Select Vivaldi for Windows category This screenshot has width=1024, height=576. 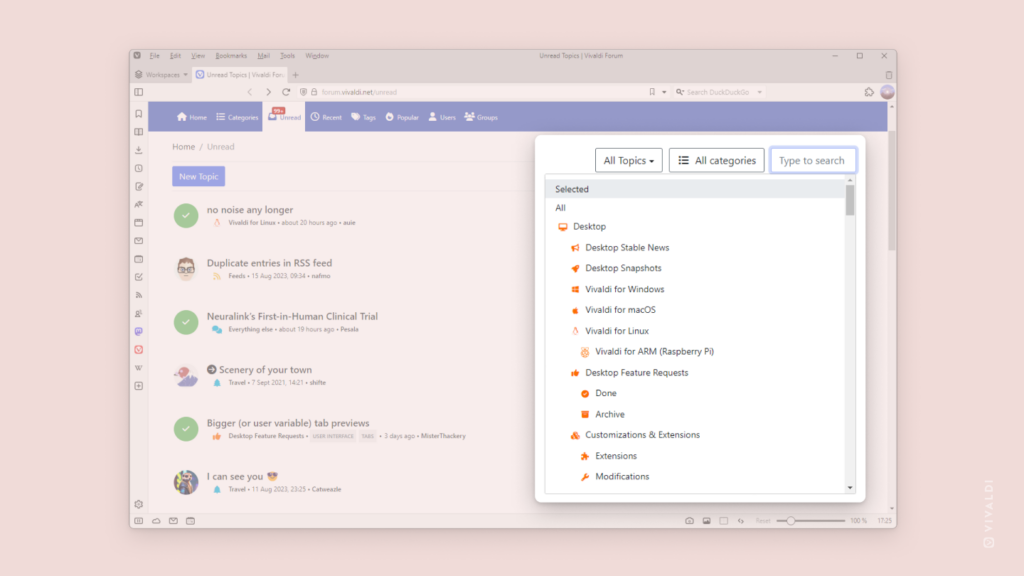point(624,289)
